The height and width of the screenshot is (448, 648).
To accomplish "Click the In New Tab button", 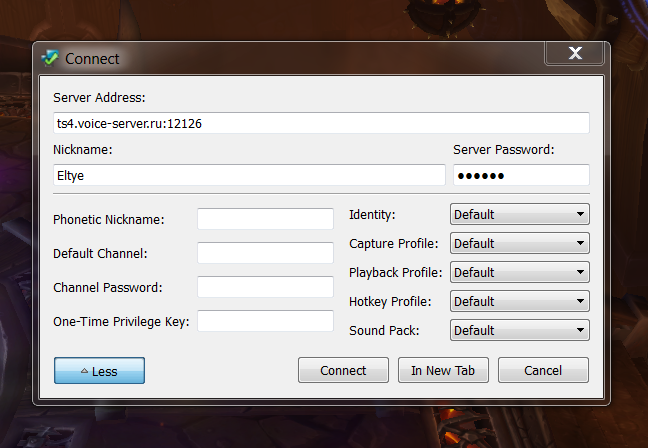I will tap(443, 370).
